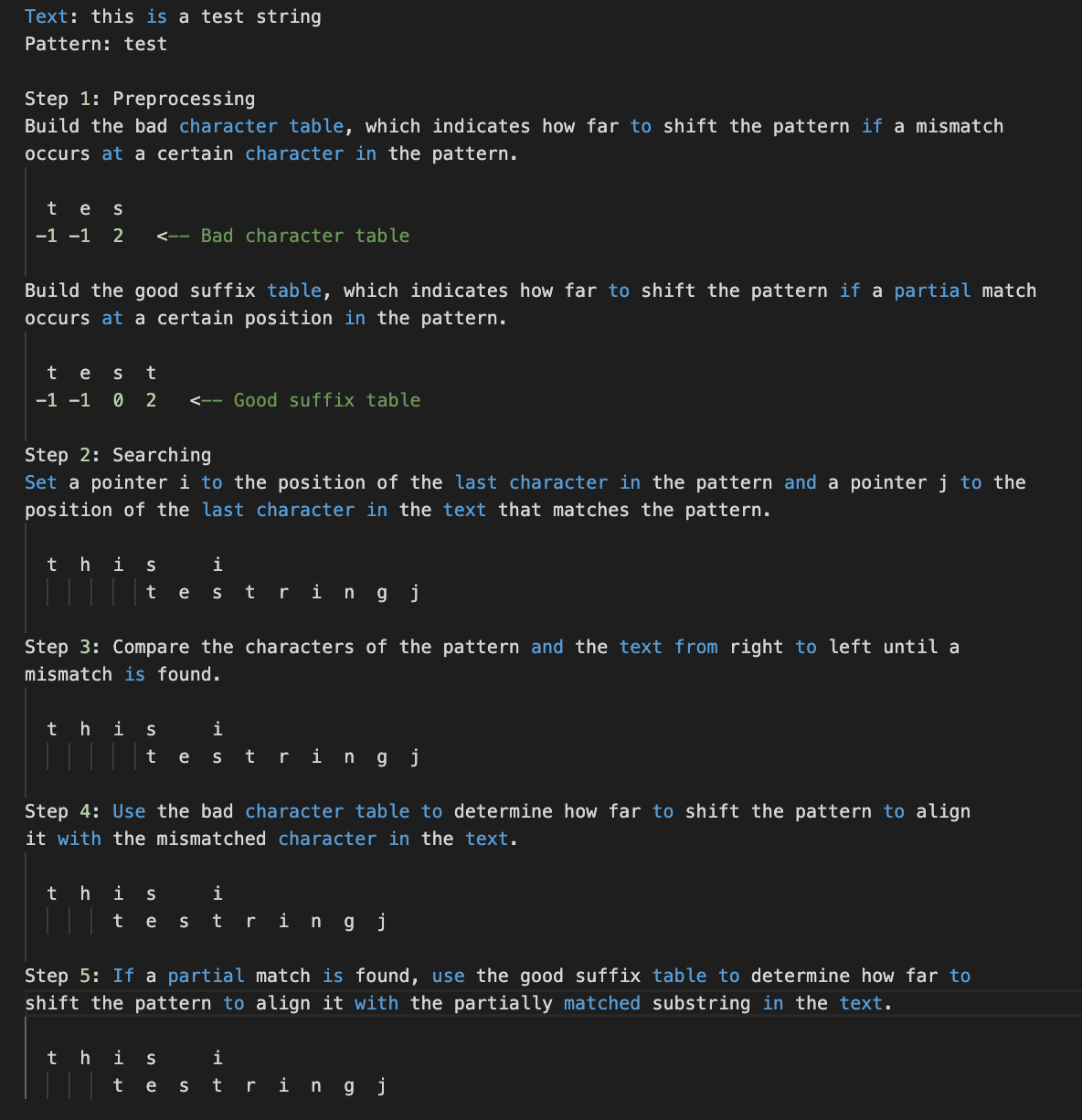Click the 'Bad character table' comment text
1082x1120 pixels.
tap(305, 236)
